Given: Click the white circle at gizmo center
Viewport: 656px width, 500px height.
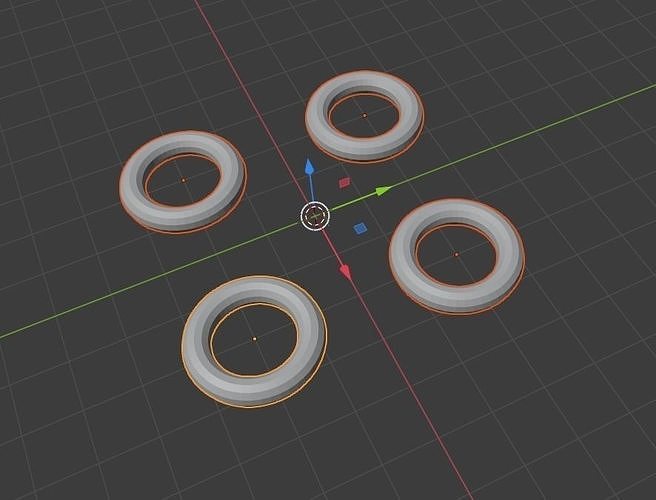Looking at the screenshot, I should point(315,216).
